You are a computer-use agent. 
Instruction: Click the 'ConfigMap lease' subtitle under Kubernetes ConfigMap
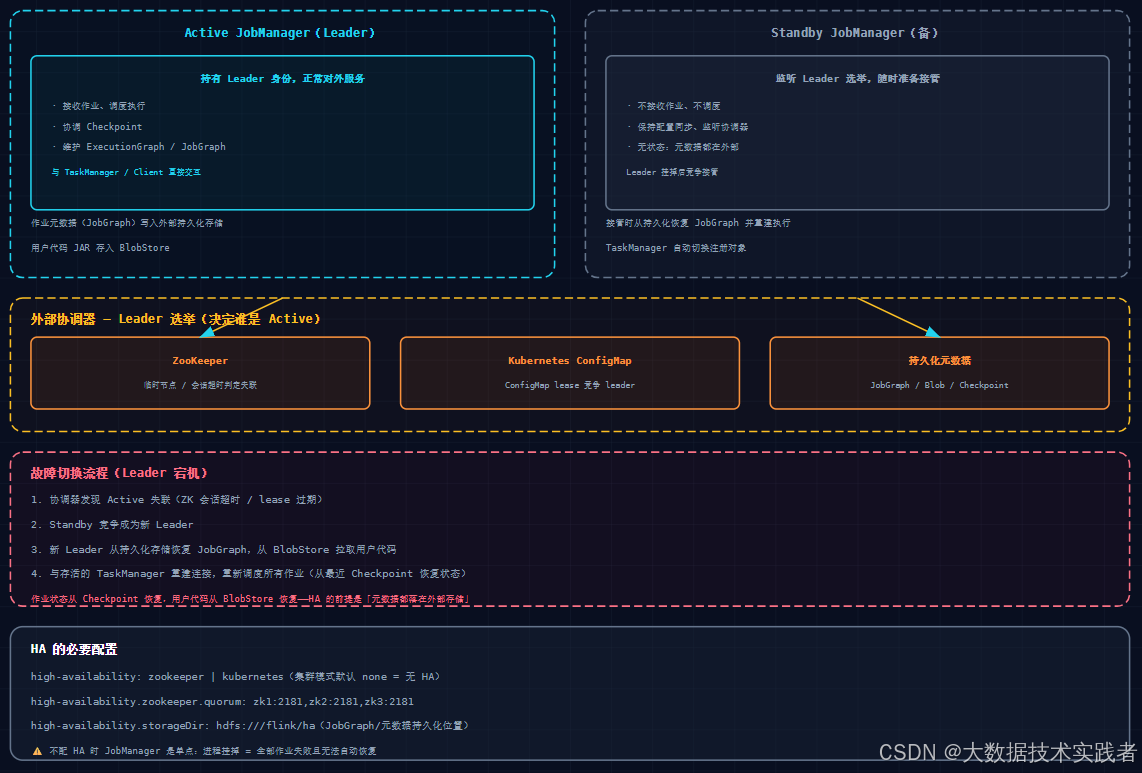click(x=570, y=385)
